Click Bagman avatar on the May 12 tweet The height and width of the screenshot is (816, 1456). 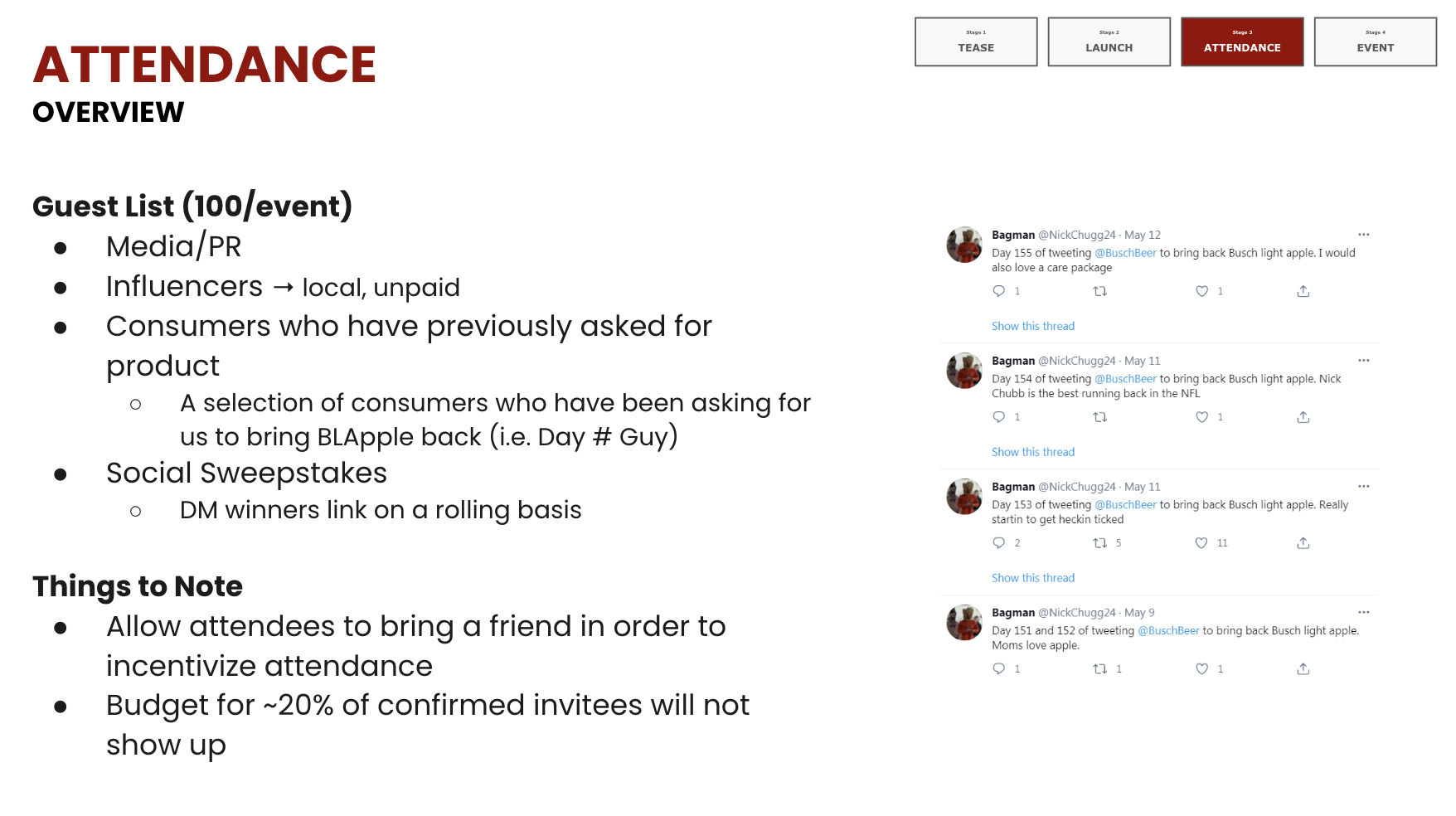tap(964, 245)
